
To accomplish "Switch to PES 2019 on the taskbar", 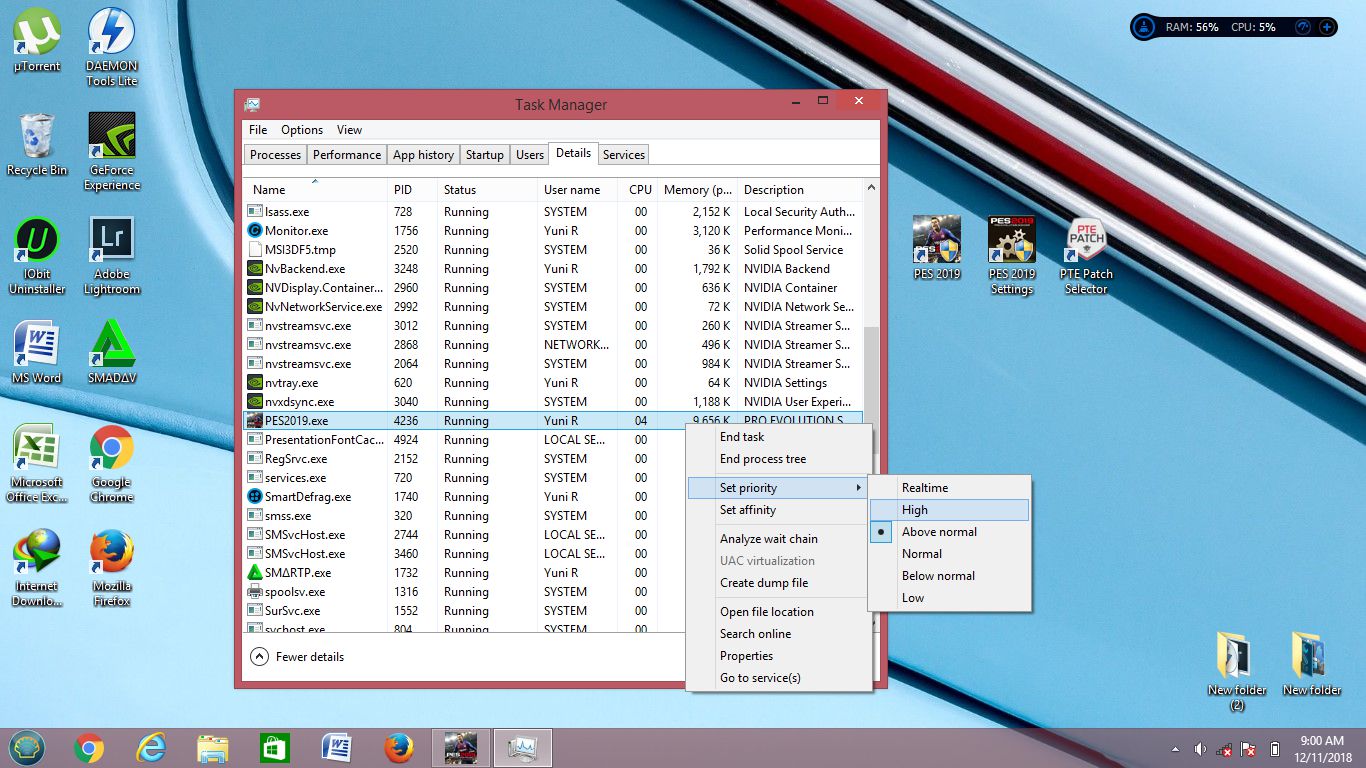I will coord(460,748).
